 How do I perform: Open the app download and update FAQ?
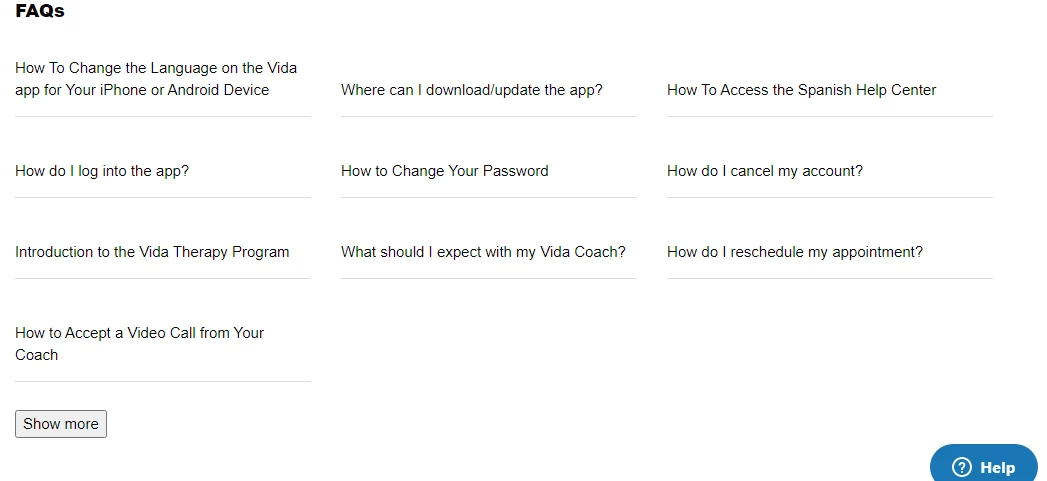pyautogui.click(x=471, y=90)
